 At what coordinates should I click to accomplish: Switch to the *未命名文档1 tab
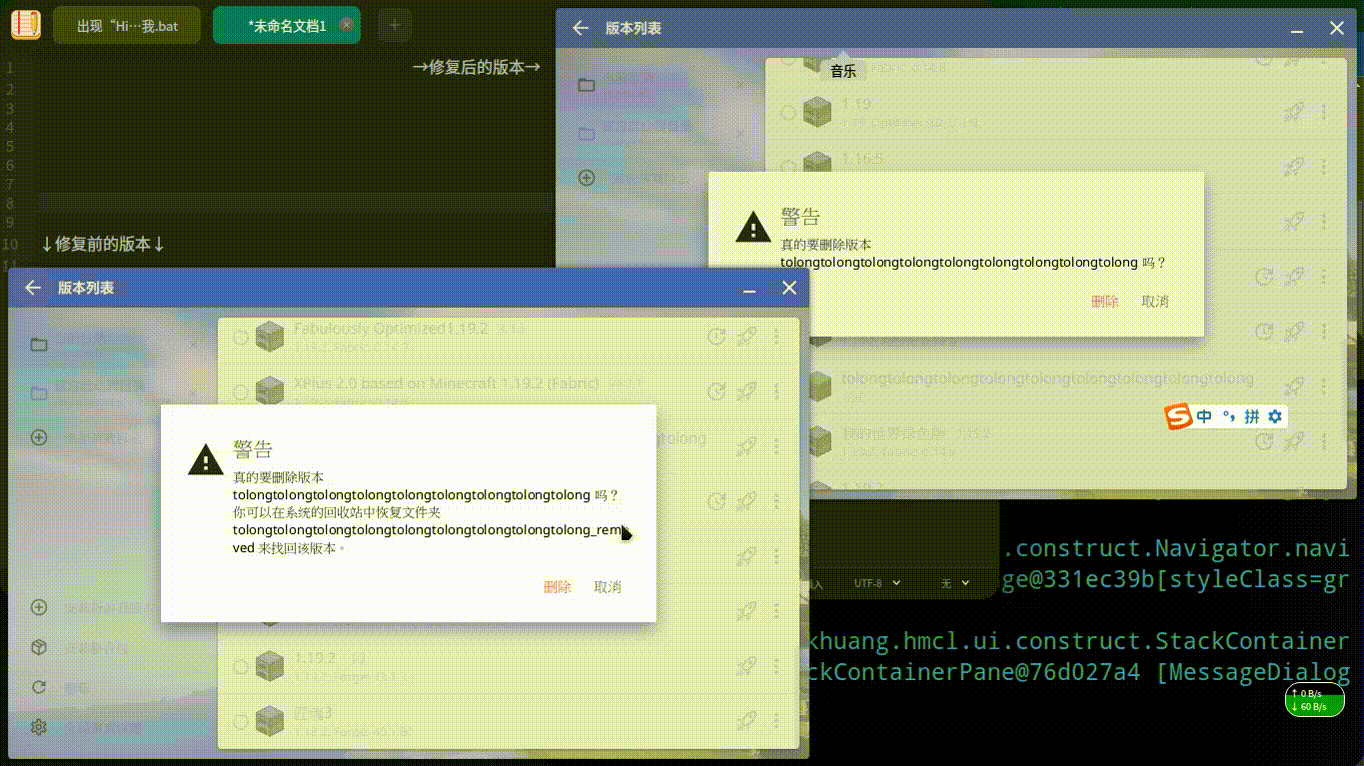pyautogui.click(x=287, y=25)
